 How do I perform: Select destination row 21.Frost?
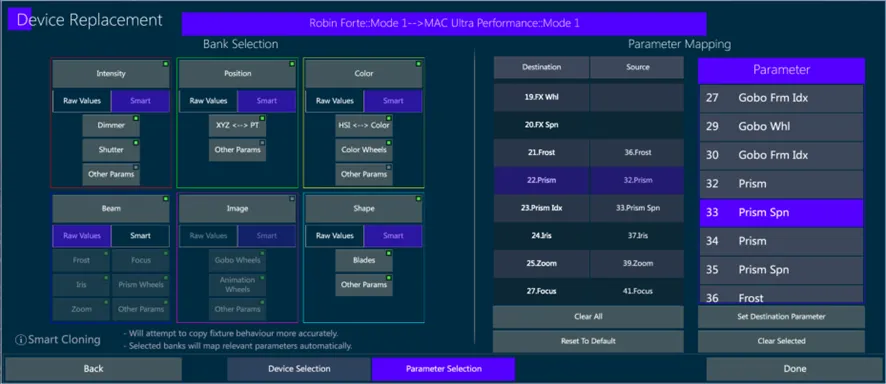point(541,152)
